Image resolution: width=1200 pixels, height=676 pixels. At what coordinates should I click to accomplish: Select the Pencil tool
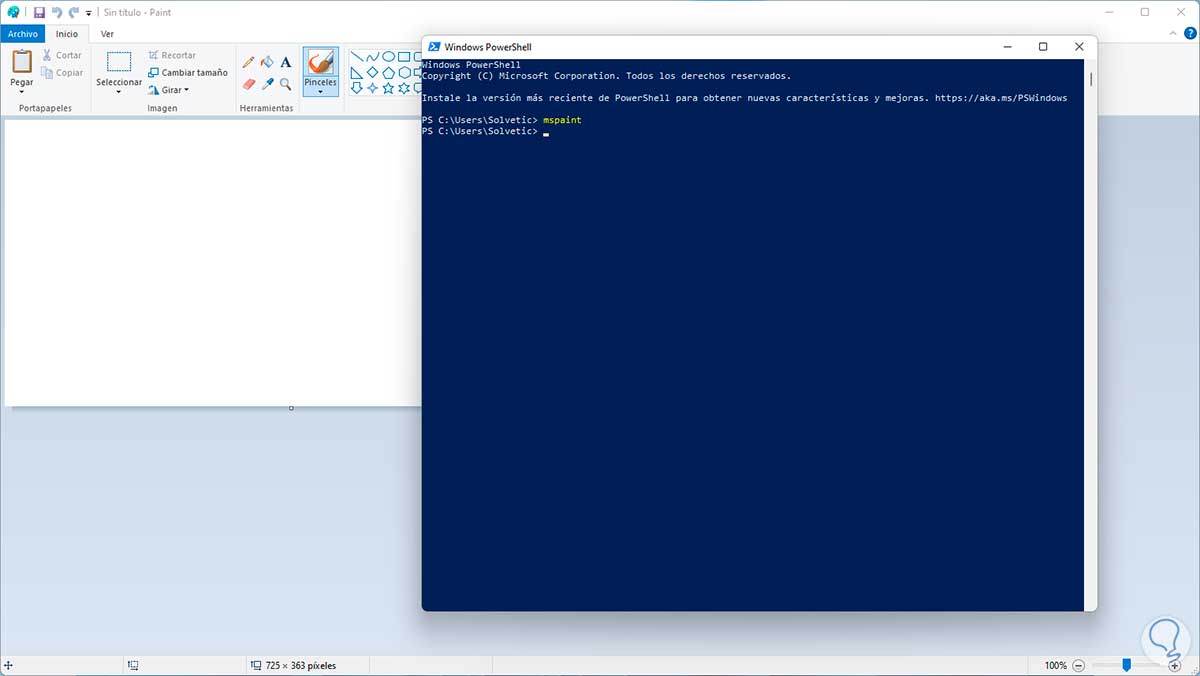(x=248, y=62)
